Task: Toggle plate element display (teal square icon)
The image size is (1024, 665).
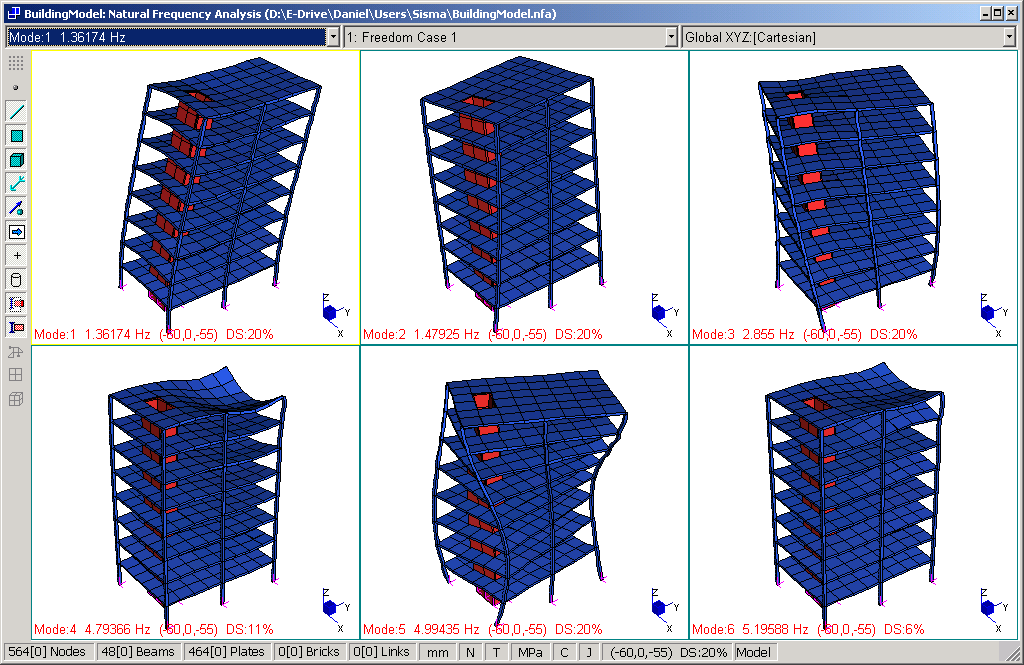Action: point(16,136)
